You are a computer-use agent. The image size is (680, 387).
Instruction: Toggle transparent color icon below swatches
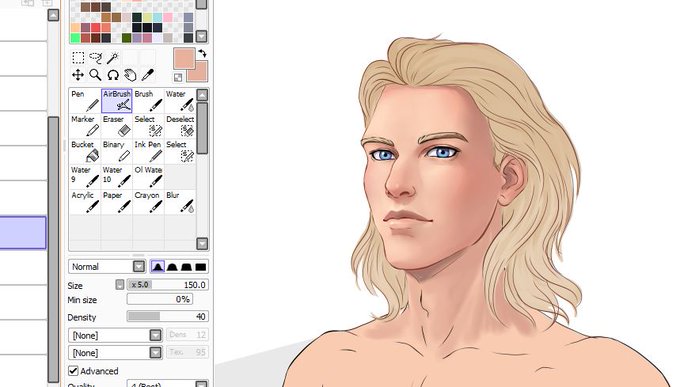pyautogui.click(x=178, y=78)
